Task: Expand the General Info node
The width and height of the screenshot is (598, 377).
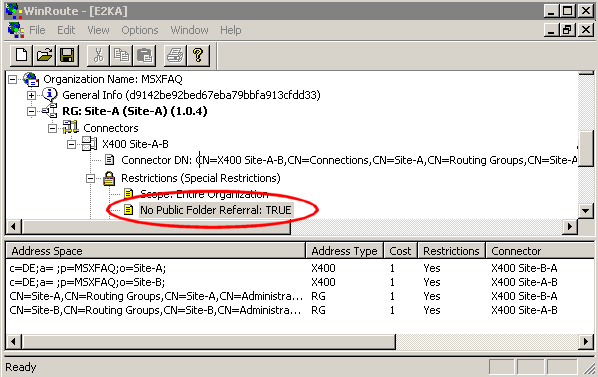Action: click(x=32, y=95)
